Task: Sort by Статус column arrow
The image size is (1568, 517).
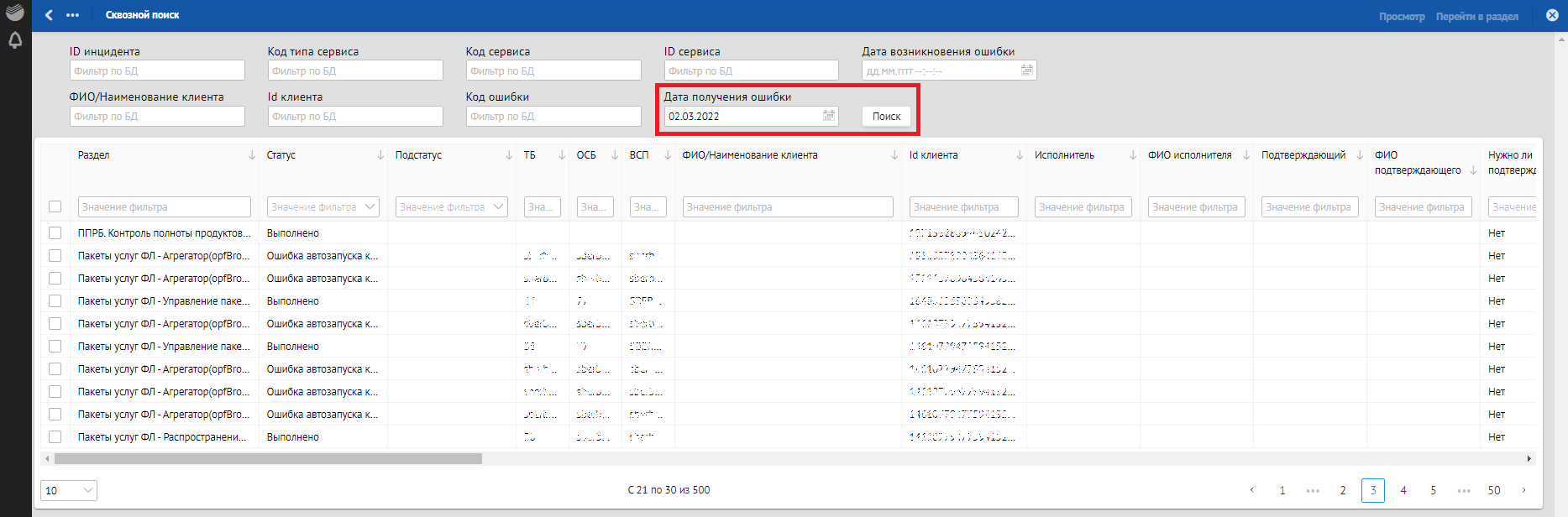Action: point(380,155)
